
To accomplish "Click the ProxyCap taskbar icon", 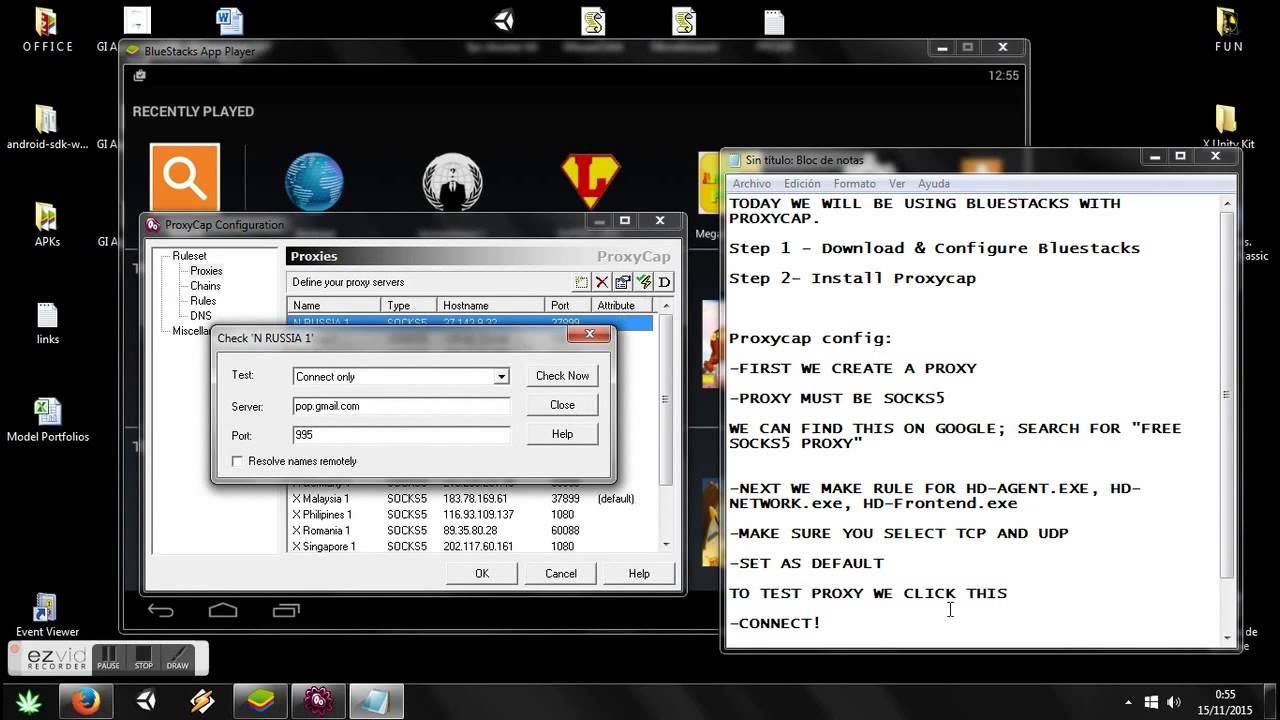I will click(x=318, y=701).
